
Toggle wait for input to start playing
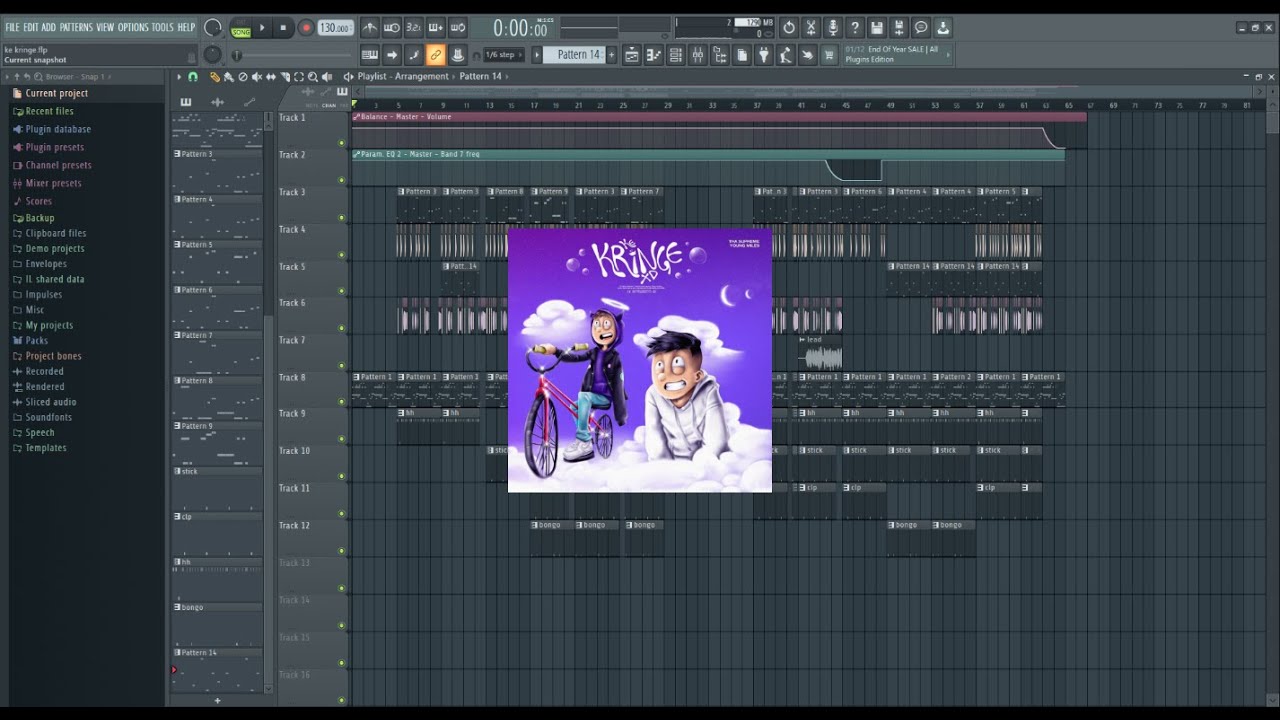coord(392,28)
